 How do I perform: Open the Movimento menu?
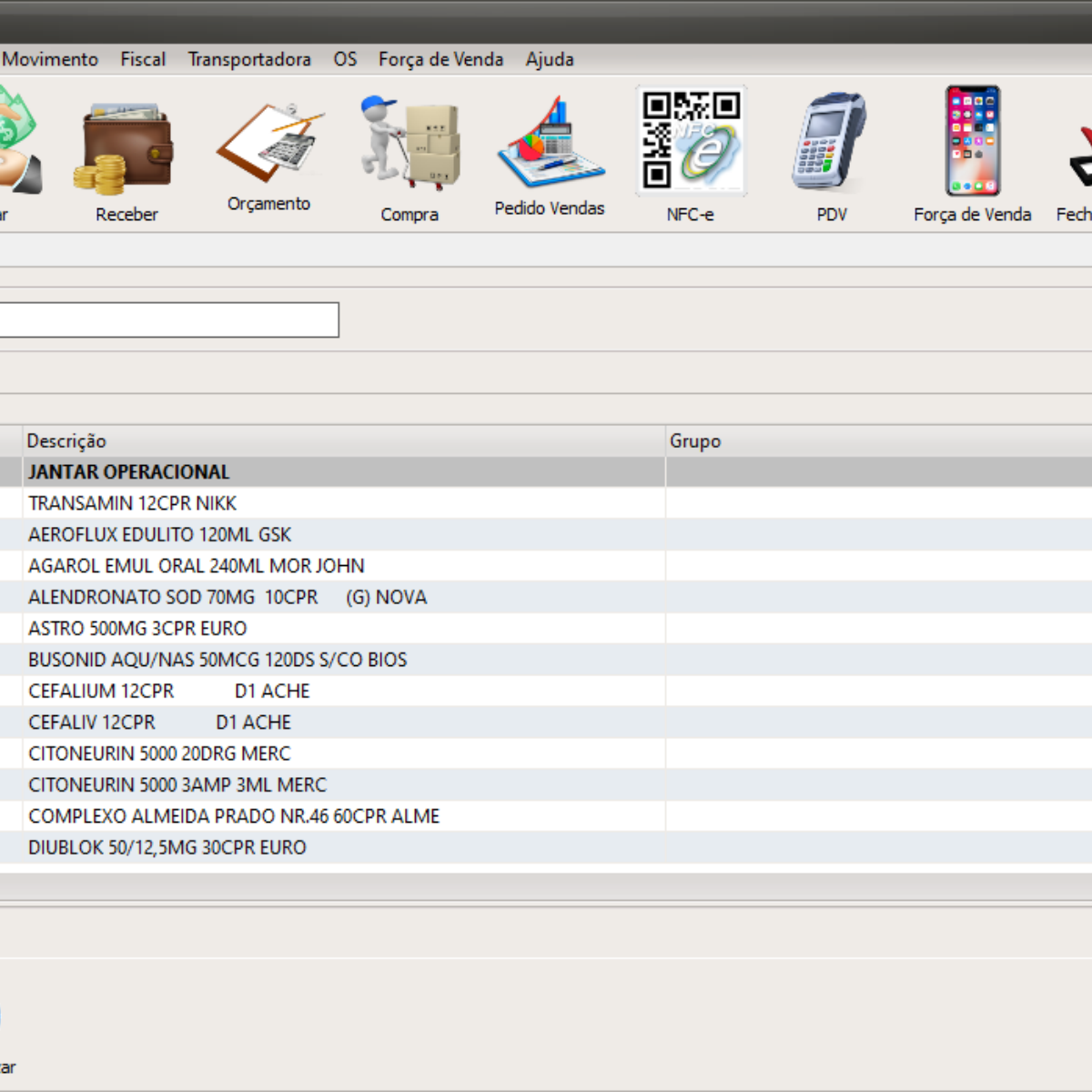point(50,59)
